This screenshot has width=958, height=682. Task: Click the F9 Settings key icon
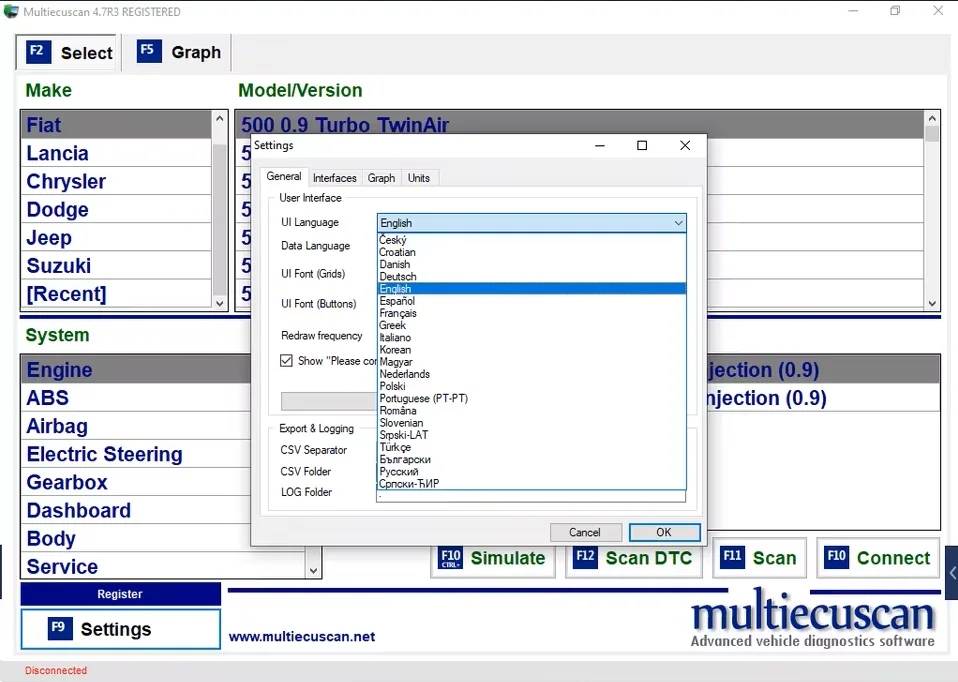click(60, 628)
